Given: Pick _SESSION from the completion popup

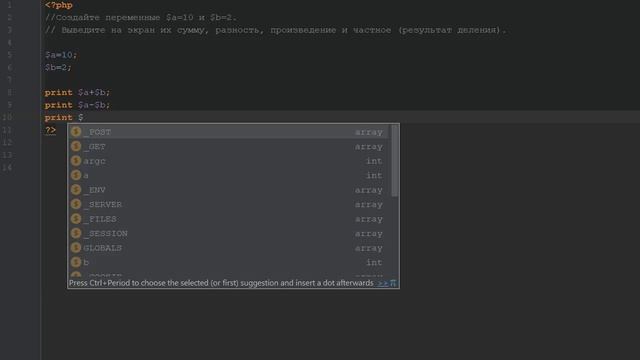Looking at the screenshot, I should 229,233.
